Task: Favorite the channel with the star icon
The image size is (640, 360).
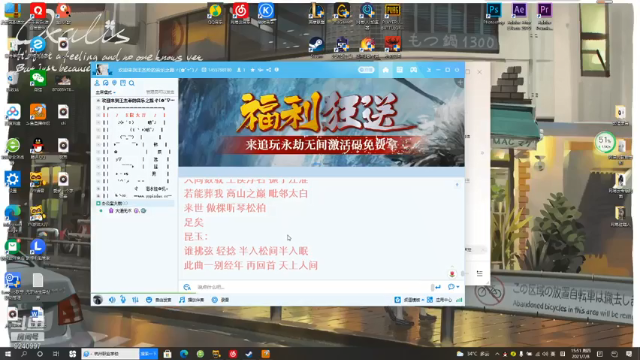Action: click(x=253, y=70)
